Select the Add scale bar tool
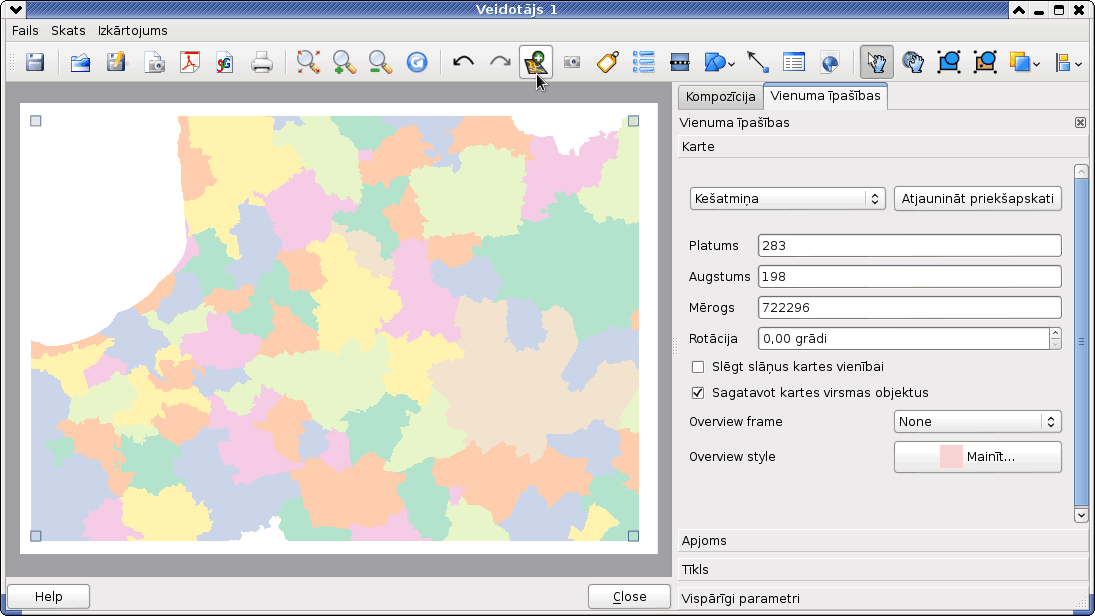 pos(679,62)
